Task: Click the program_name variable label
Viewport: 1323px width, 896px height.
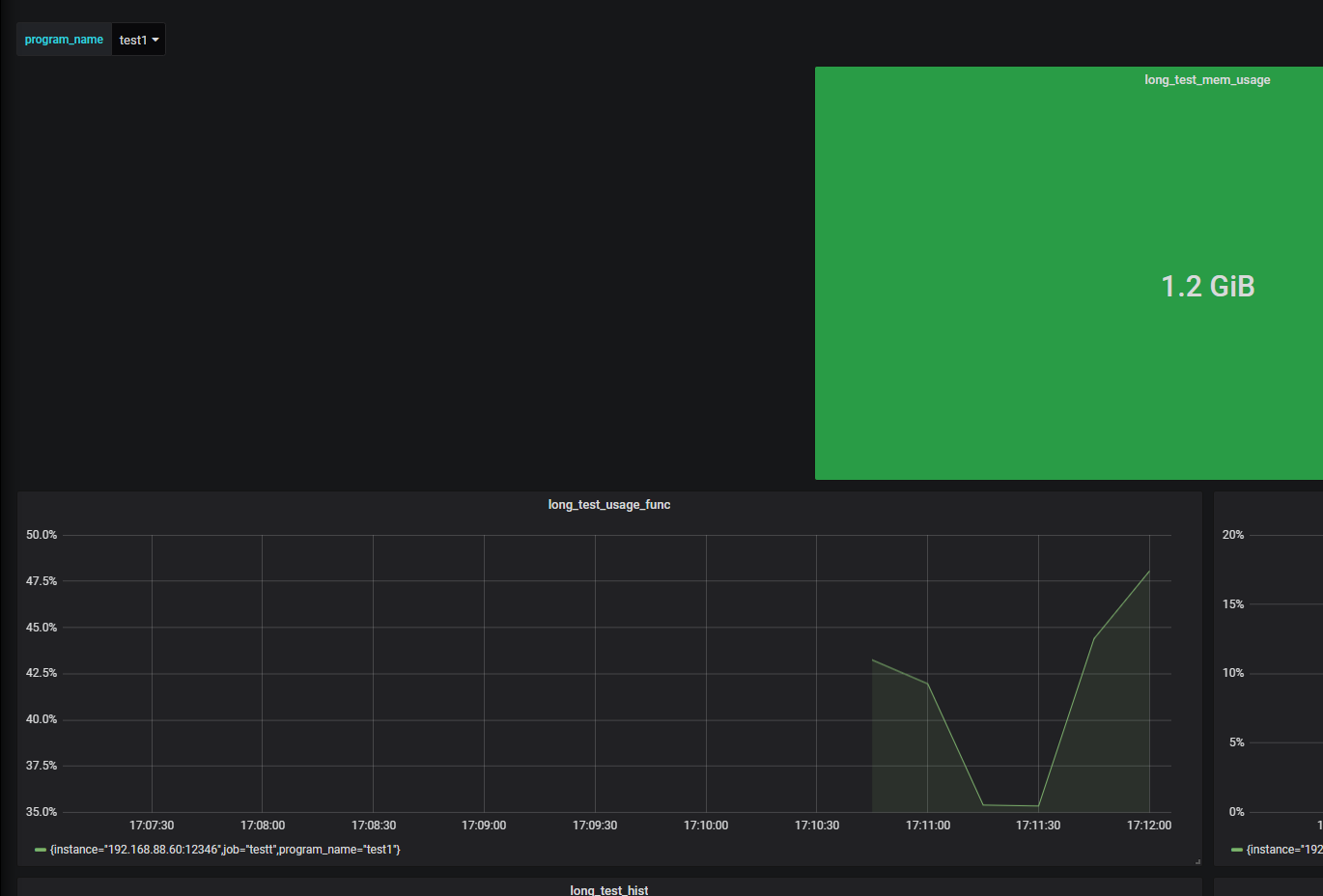Action: coord(64,40)
